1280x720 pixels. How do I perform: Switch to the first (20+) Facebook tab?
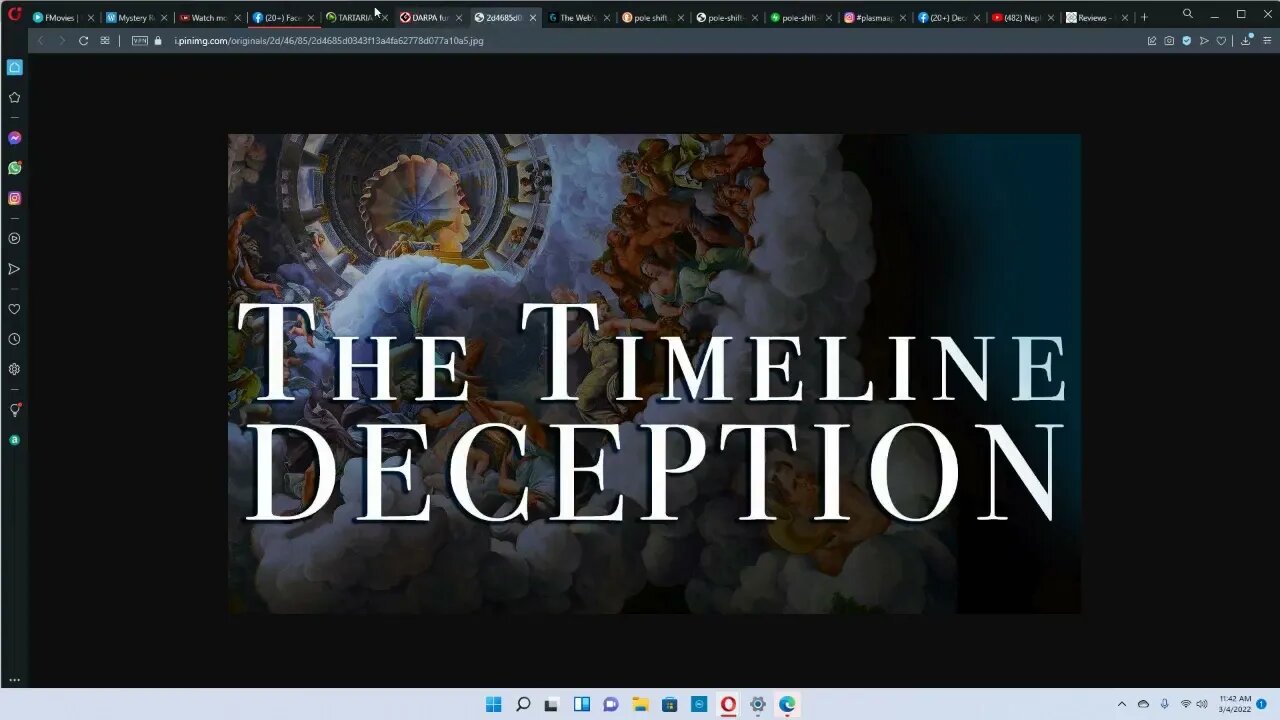[281, 17]
